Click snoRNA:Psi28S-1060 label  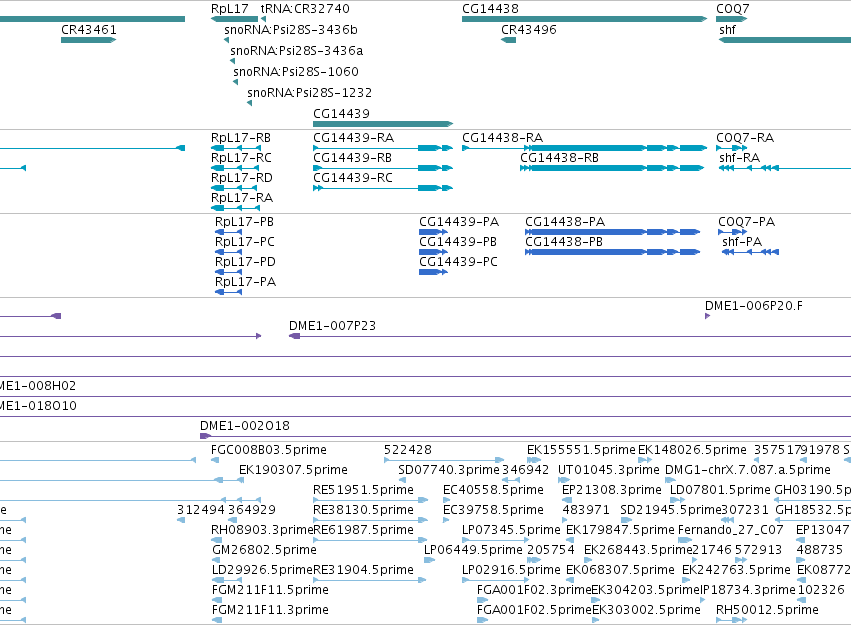click(x=296, y=72)
